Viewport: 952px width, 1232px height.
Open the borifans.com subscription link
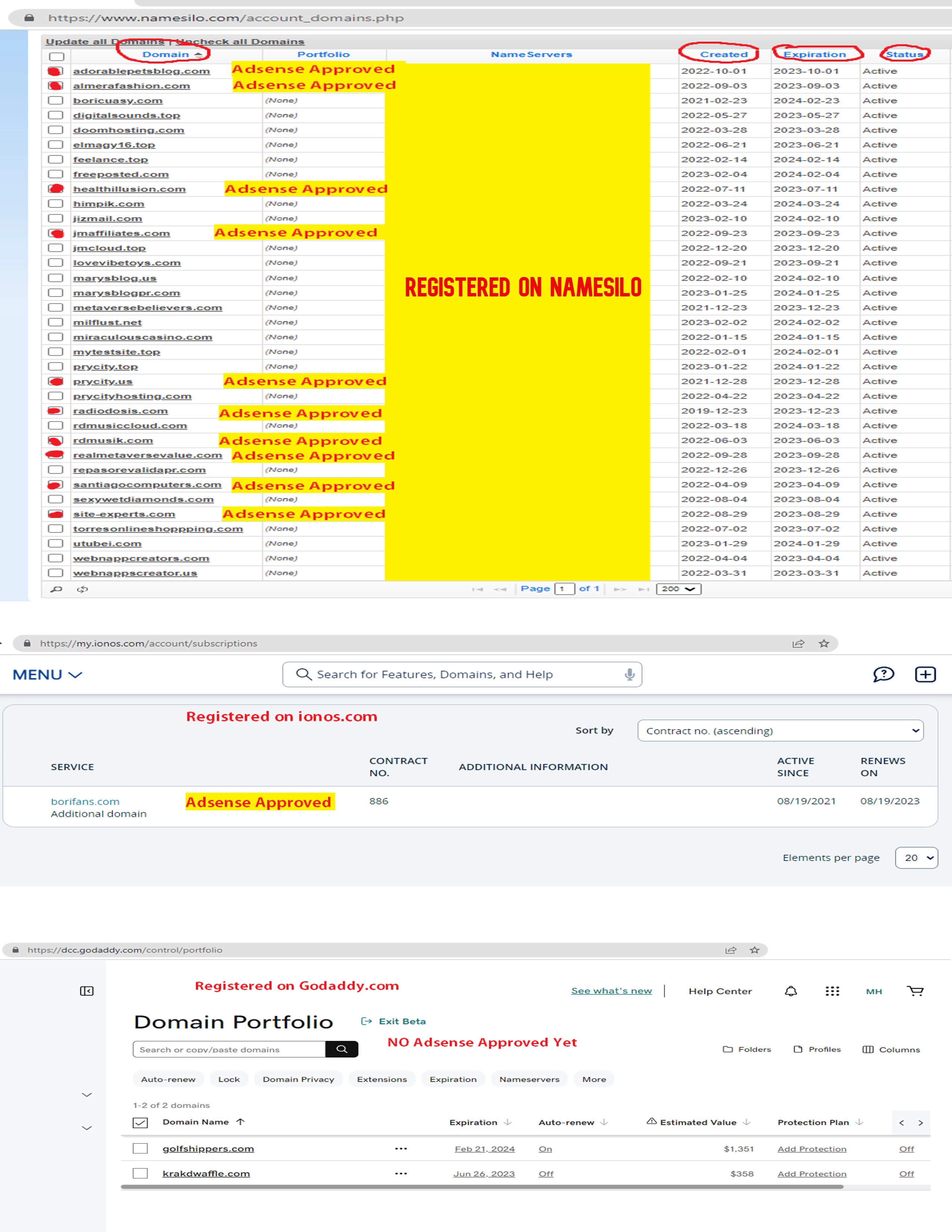(x=85, y=801)
